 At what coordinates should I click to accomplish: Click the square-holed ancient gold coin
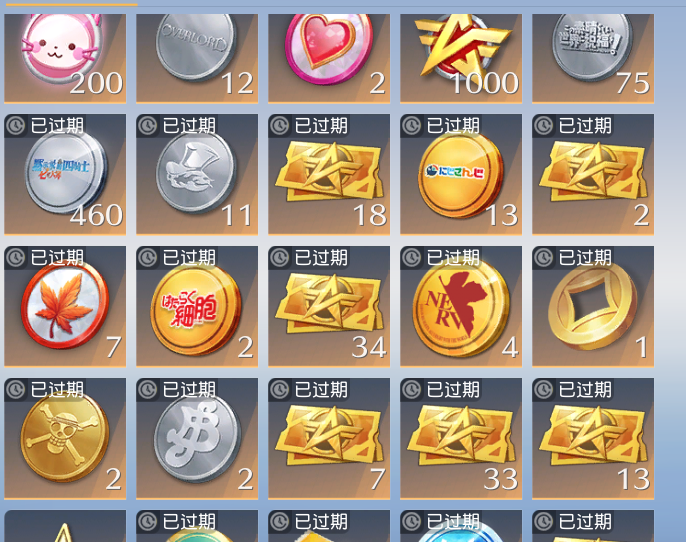(593, 306)
